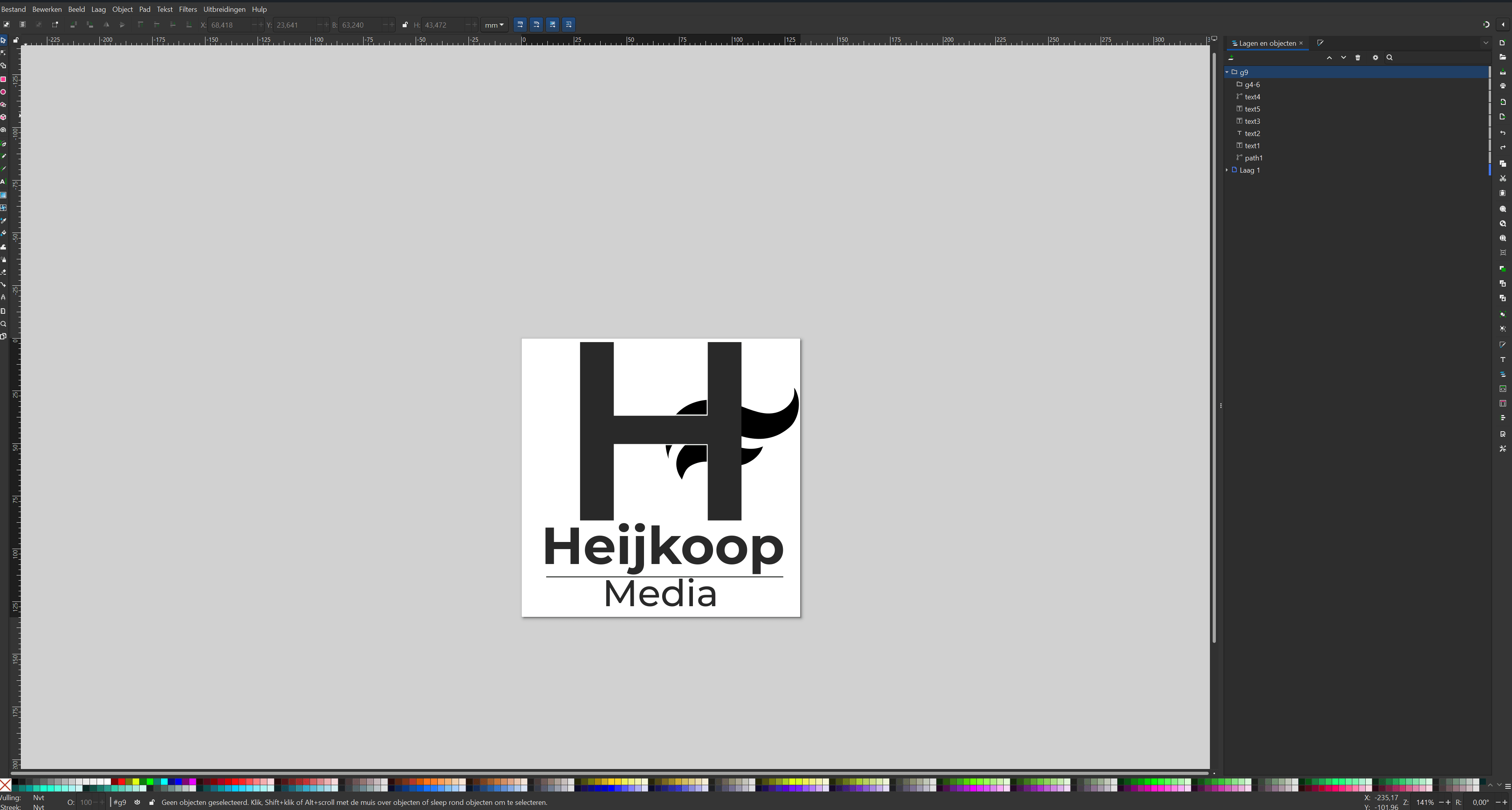Toggle the width-height ratio lock

pos(405,24)
